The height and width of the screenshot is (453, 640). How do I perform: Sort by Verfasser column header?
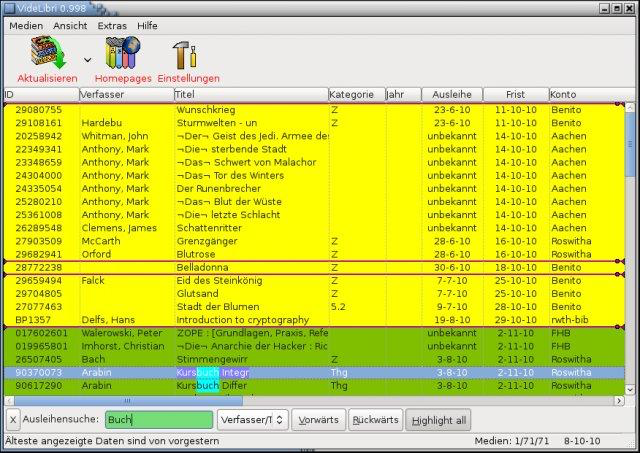tap(127, 94)
